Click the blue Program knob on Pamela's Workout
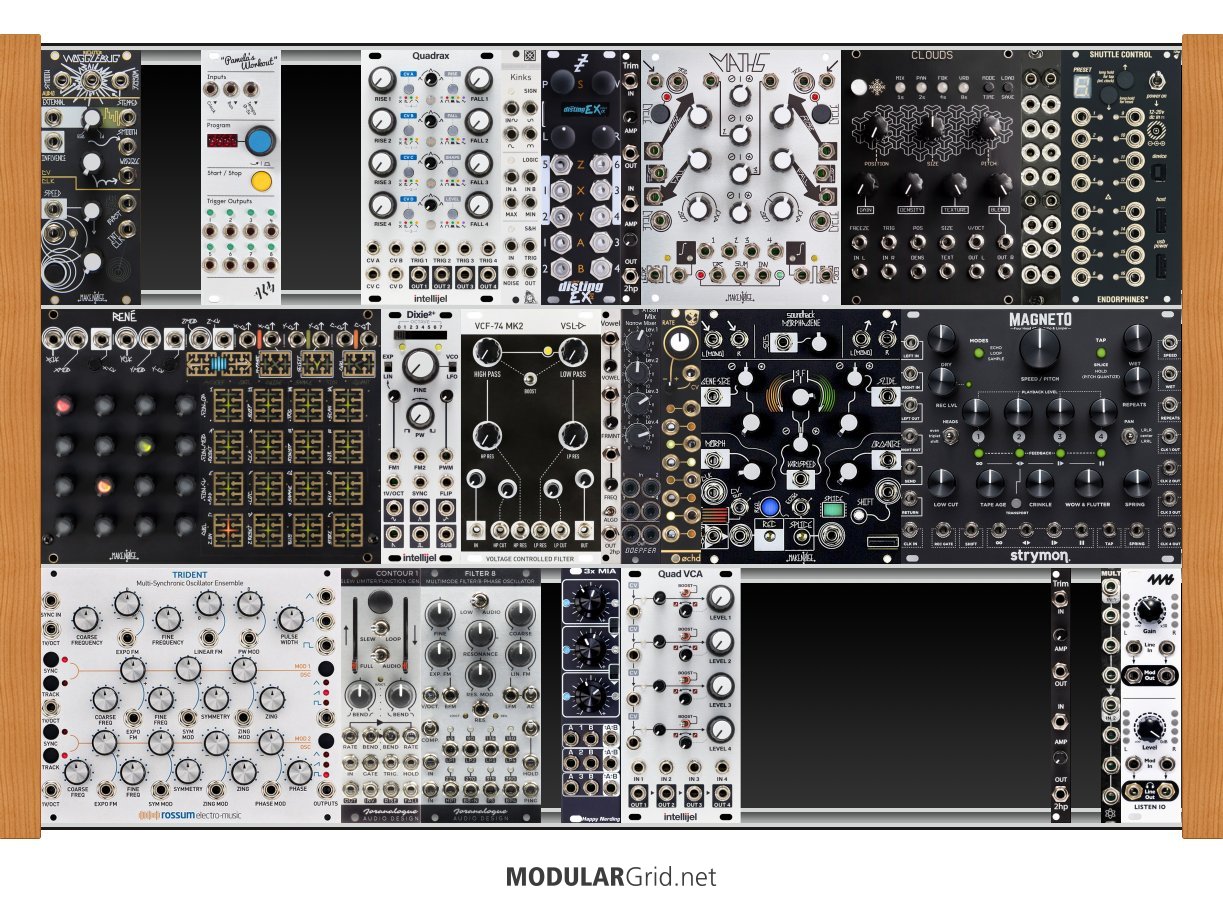Viewport: 1223px width, 898px height. (262, 142)
